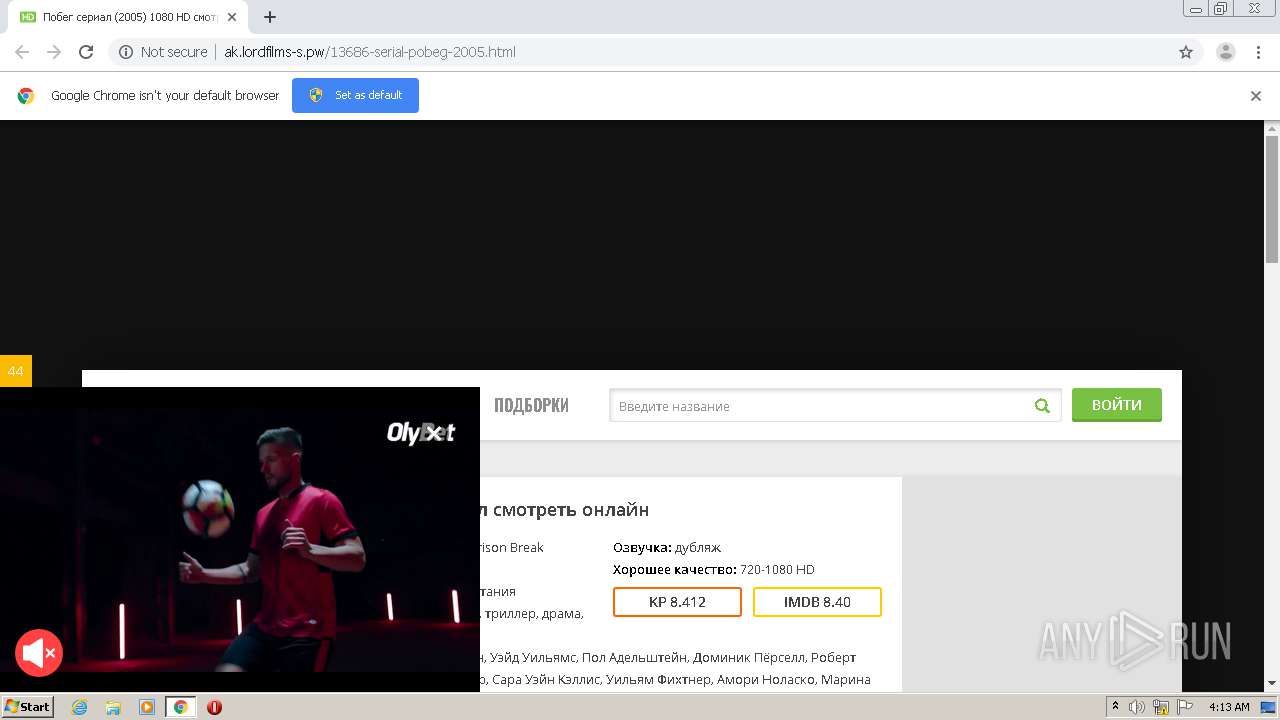Click Set as default button
Image resolution: width=1280 pixels, height=720 pixels.
click(355, 95)
